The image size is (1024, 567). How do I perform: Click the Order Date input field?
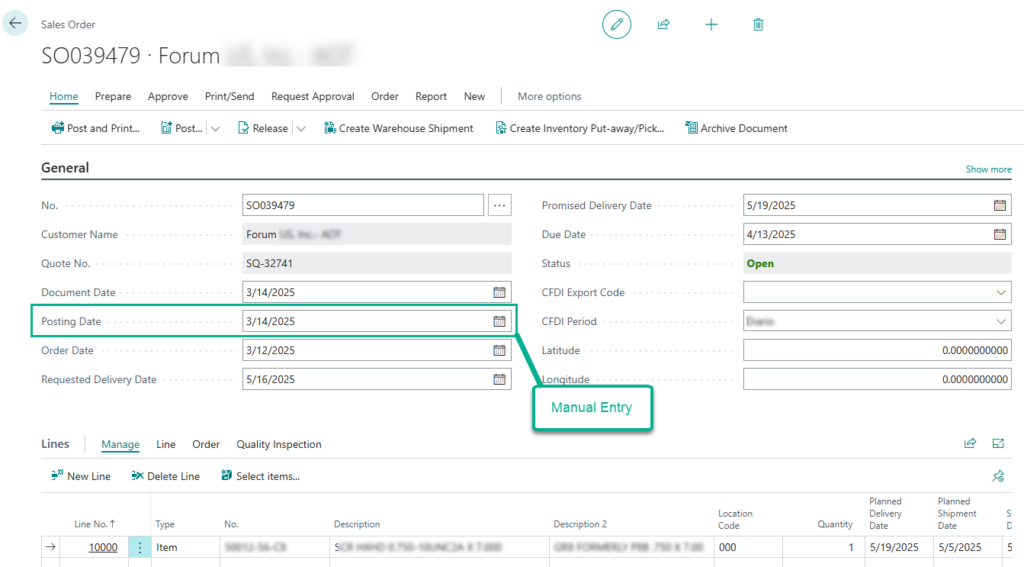click(377, 351)
